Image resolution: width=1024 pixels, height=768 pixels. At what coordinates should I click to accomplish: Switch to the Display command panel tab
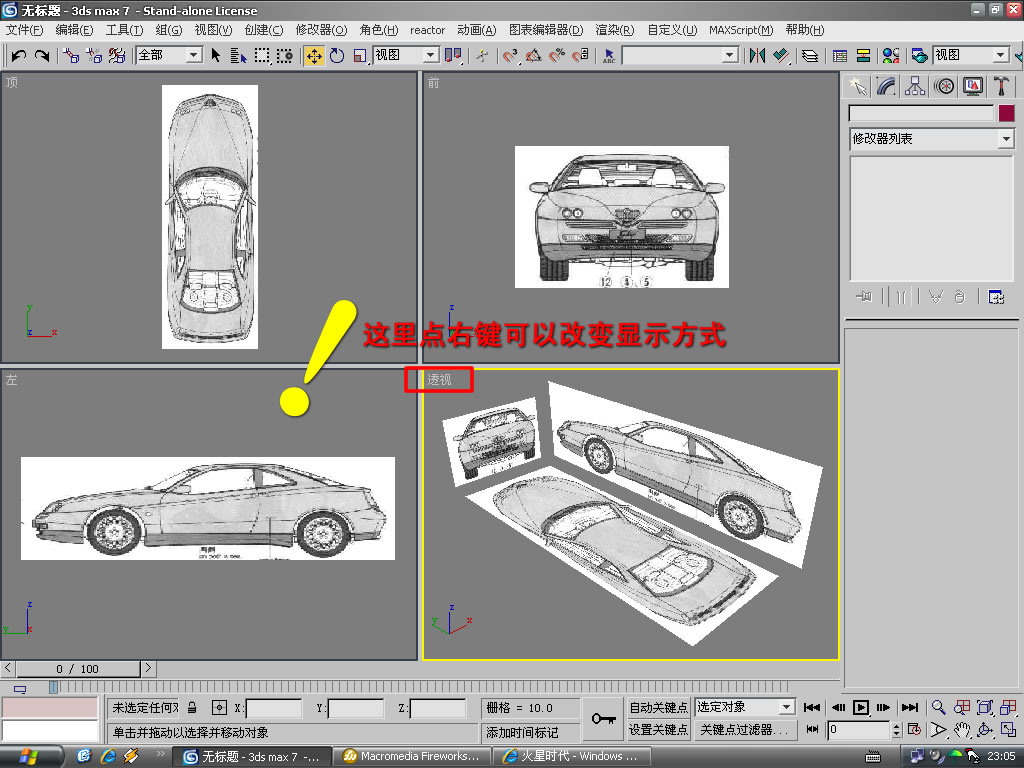tap(972, 86)
